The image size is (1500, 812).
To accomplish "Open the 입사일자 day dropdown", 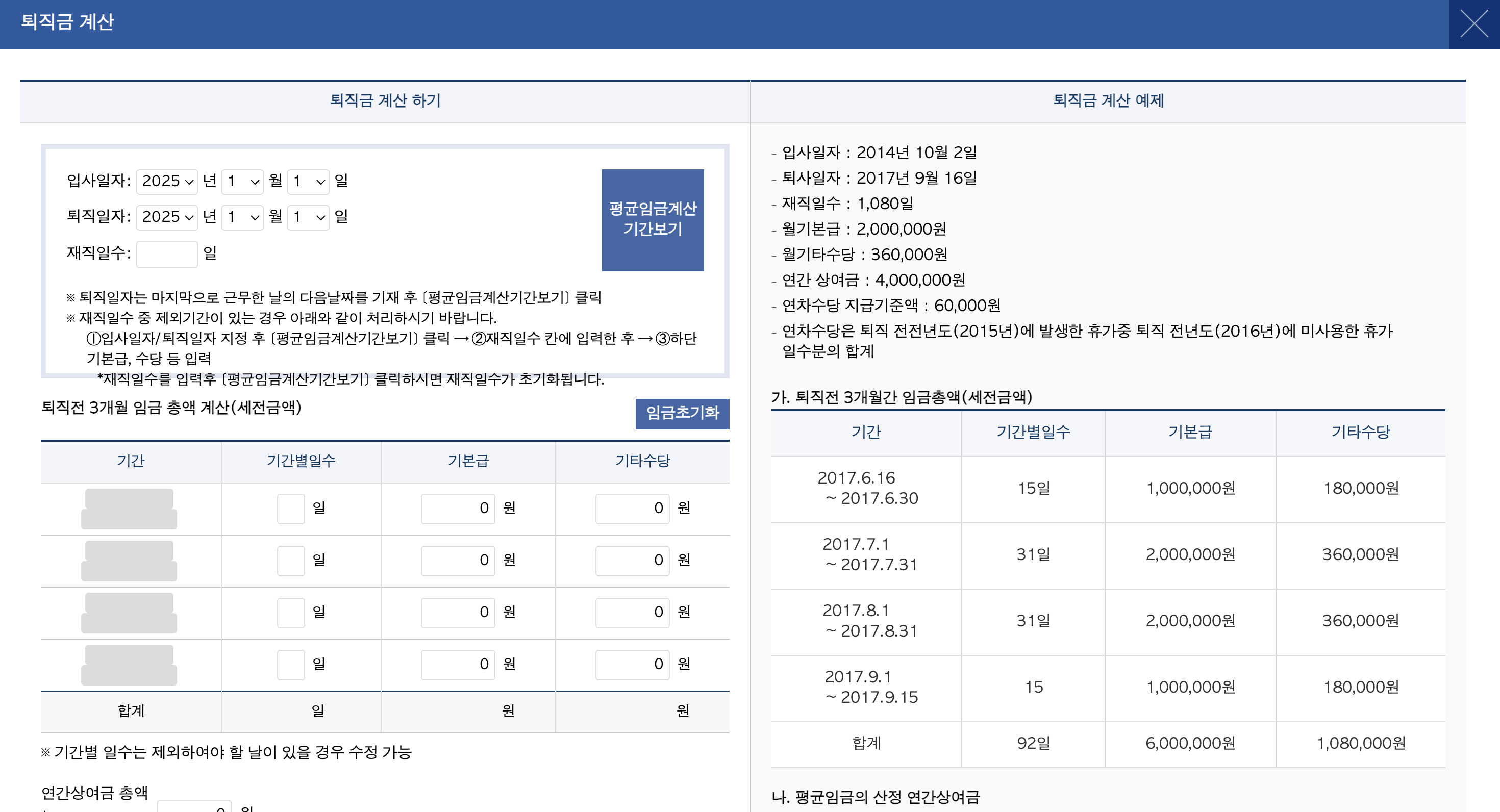I will pos(308,181).
